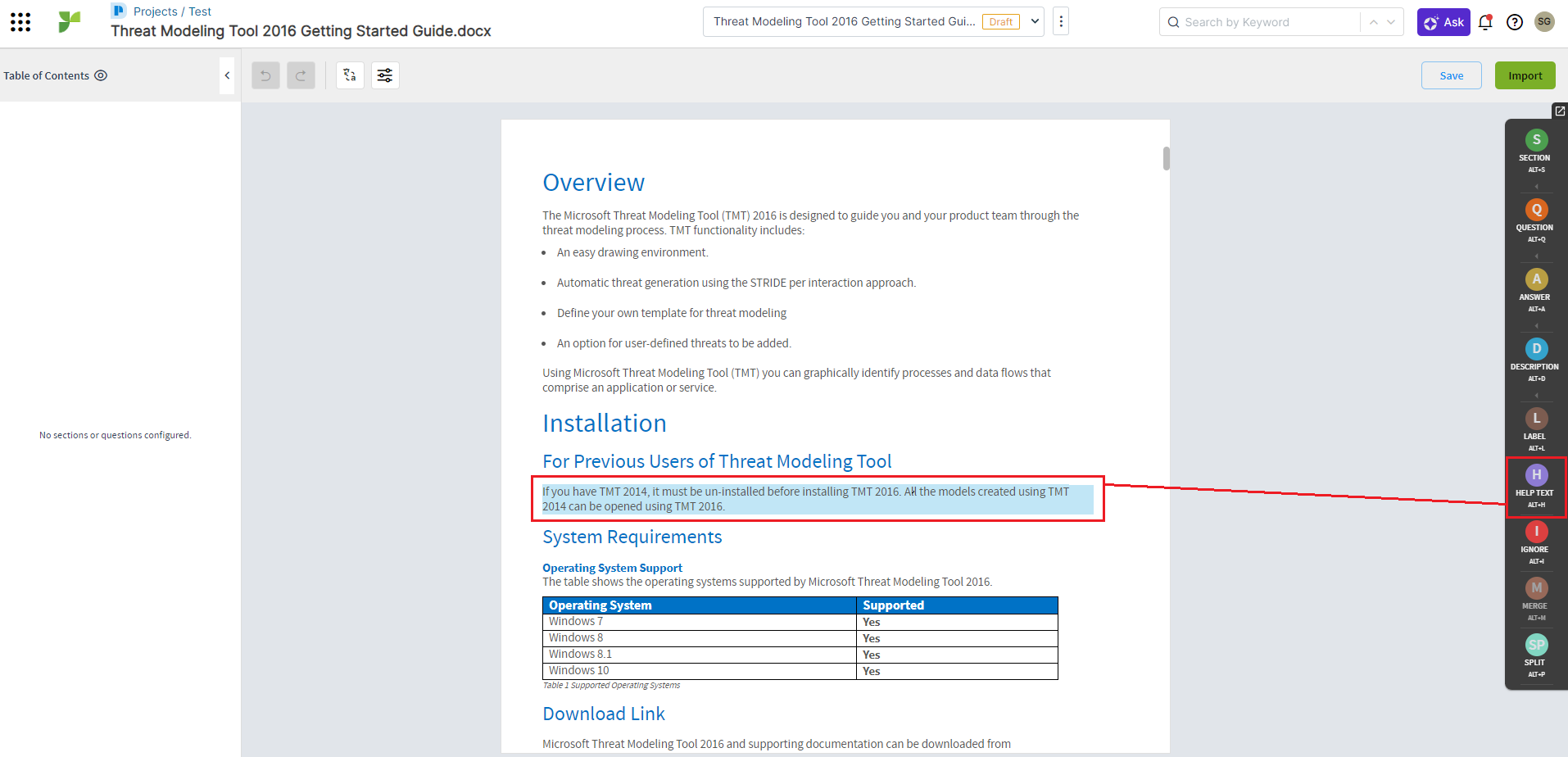Click the Download Link heading
This screenshot has height=757, width=1568.
[x=604, y=714]
